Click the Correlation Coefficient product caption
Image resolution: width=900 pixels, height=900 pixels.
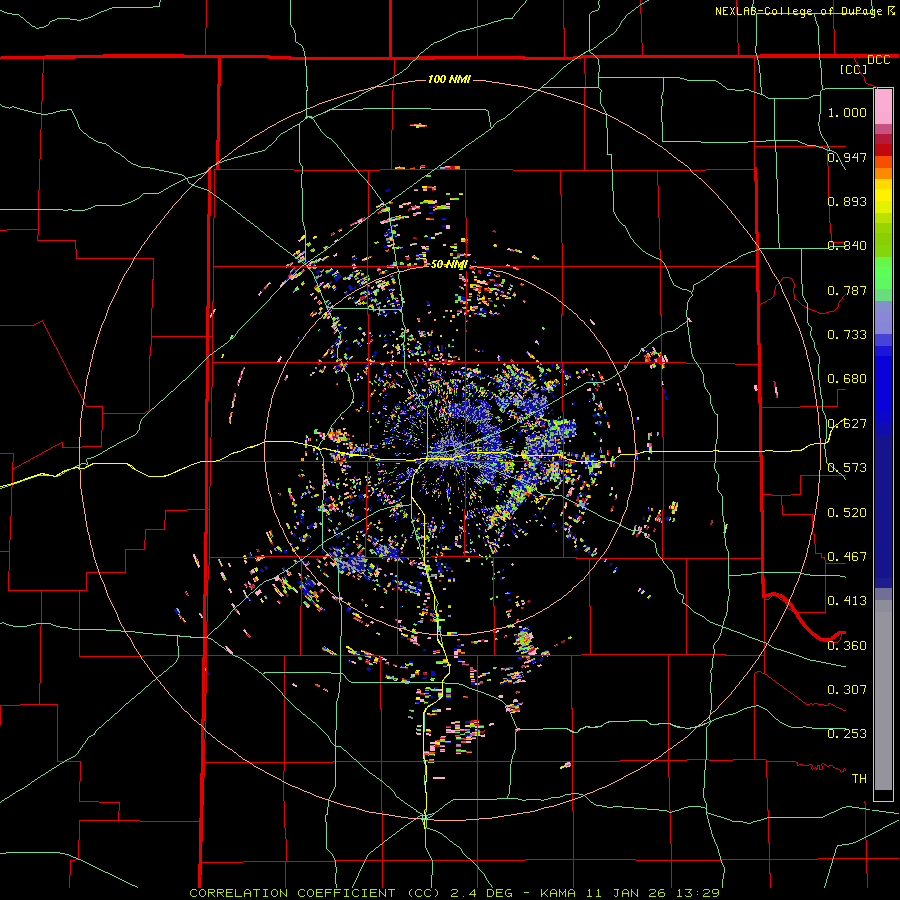coord(455,893)
